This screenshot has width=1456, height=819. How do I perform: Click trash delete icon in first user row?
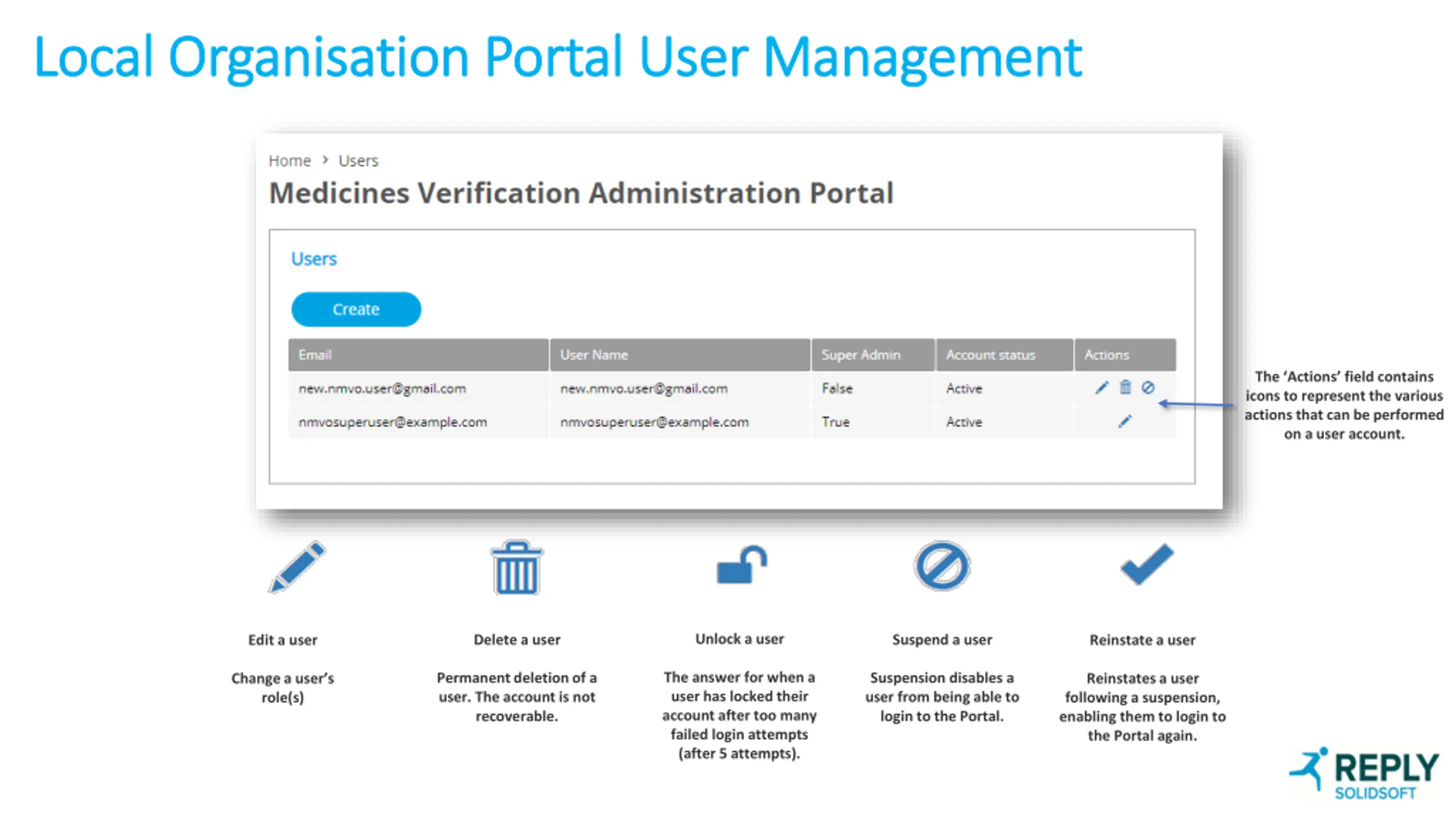pos(1125,388)
